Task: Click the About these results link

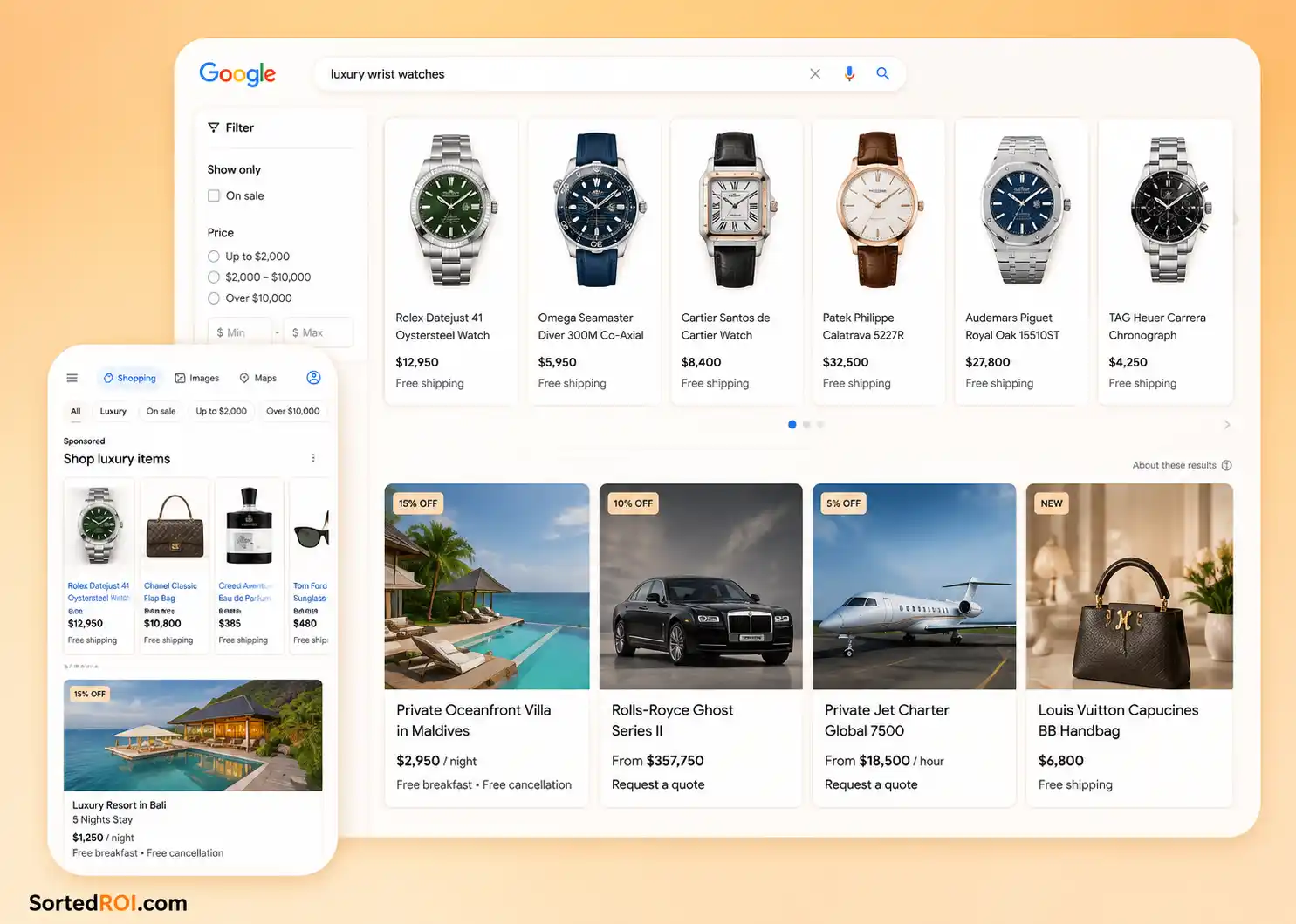Action: [1174, 465]
